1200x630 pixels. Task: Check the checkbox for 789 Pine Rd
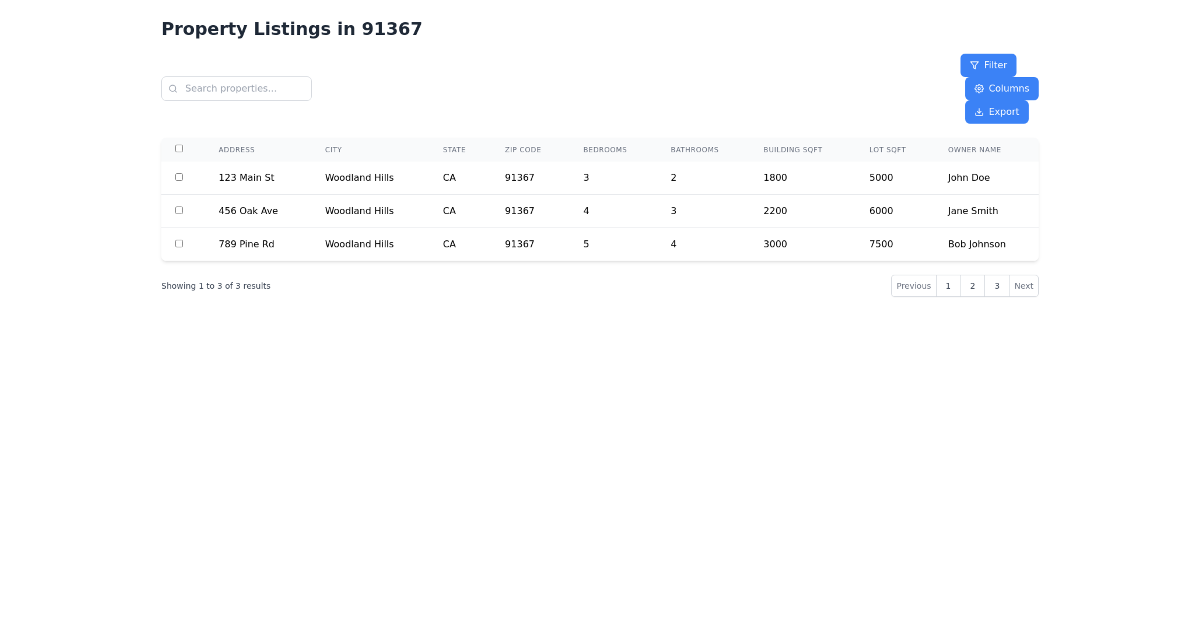[x=179, y=242]
